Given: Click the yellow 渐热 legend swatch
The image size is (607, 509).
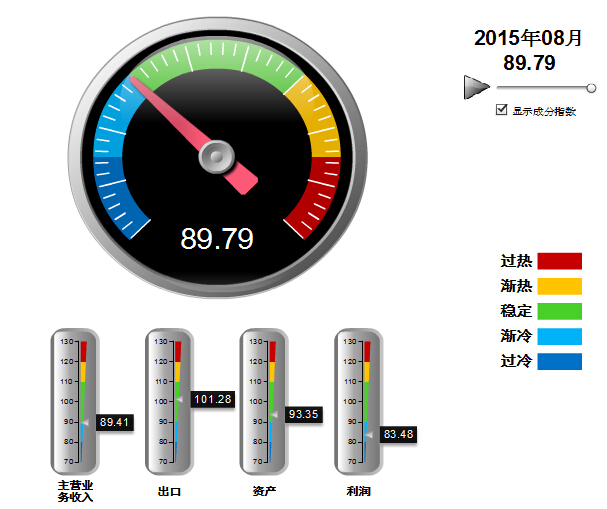Looking at the screenshot, I should coord(559,286).
